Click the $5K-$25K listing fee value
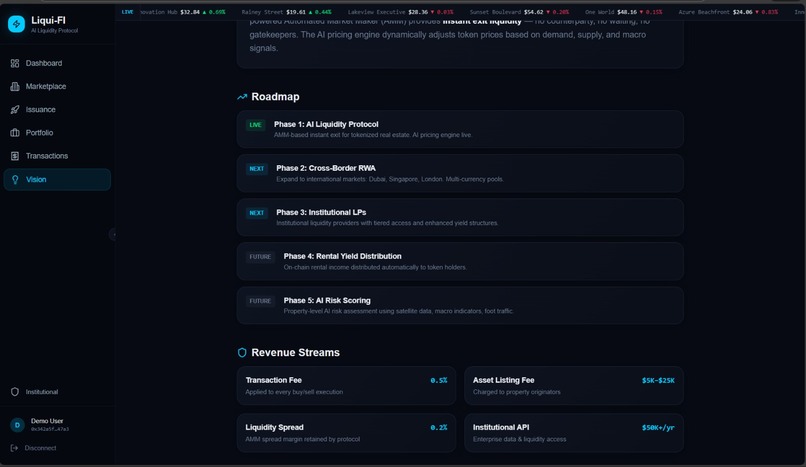This screenshot has width=806, height=467. tap(658, 381)
